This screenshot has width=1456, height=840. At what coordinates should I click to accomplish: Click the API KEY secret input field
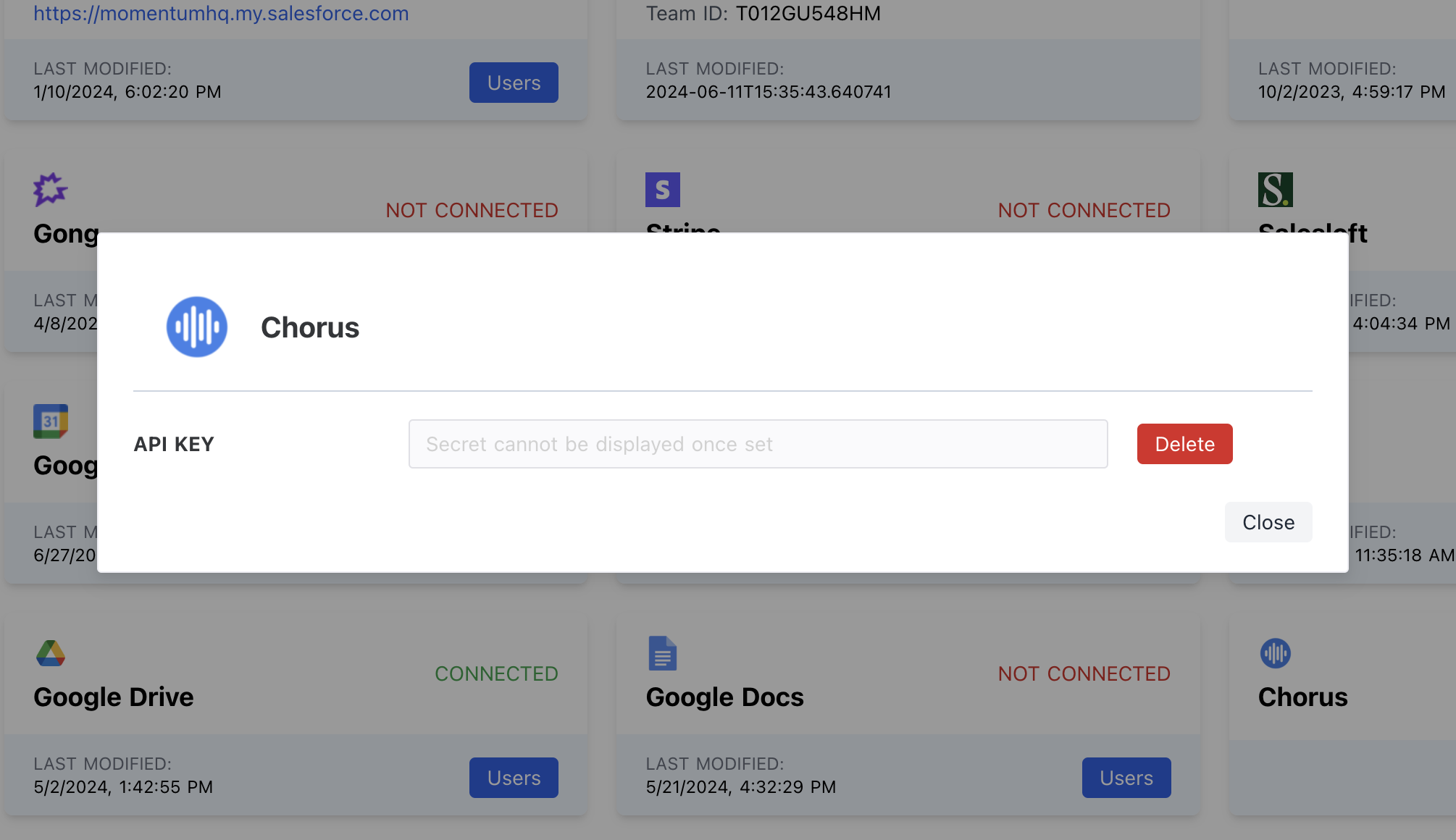[x=758, y=444]
